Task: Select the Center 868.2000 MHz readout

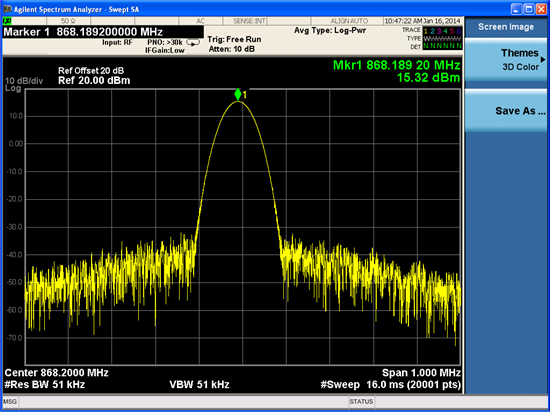Action: pyautogui.click(x=56, y=373)
